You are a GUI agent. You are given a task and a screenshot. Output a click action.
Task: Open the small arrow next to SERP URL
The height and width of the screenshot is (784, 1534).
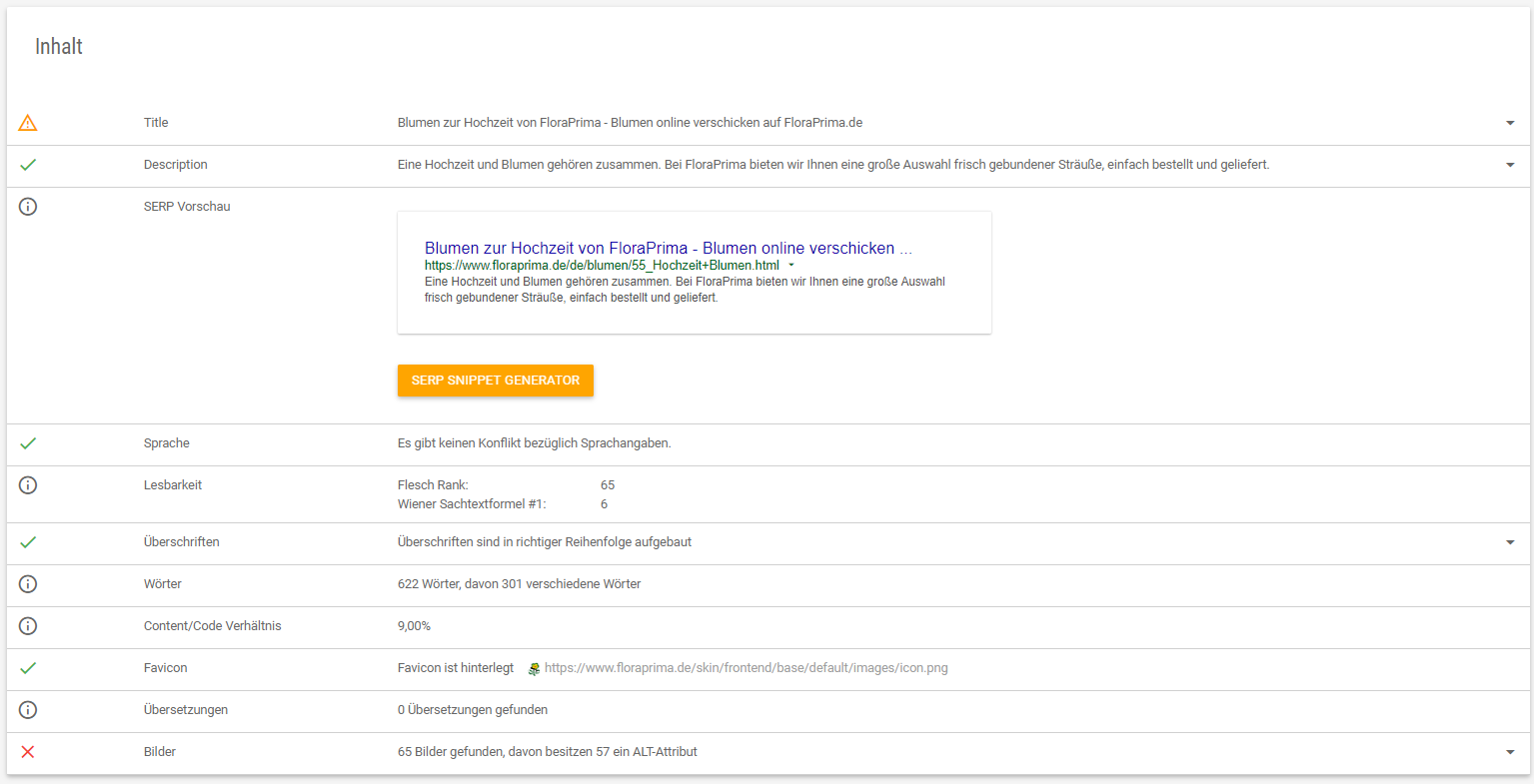click(x=791, y=266)
